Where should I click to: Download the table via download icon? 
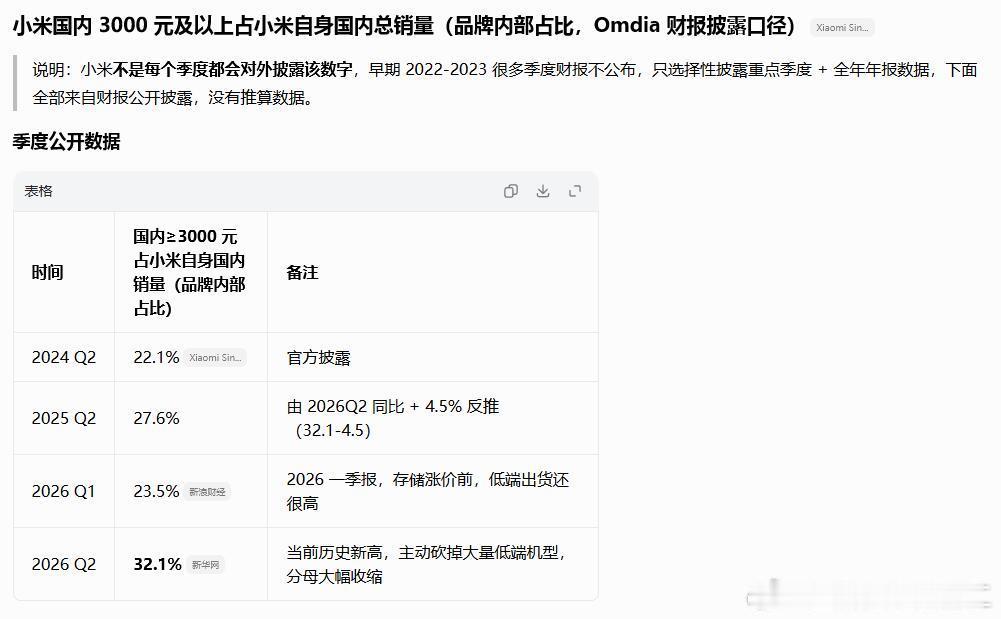click(x=543, y=191)
